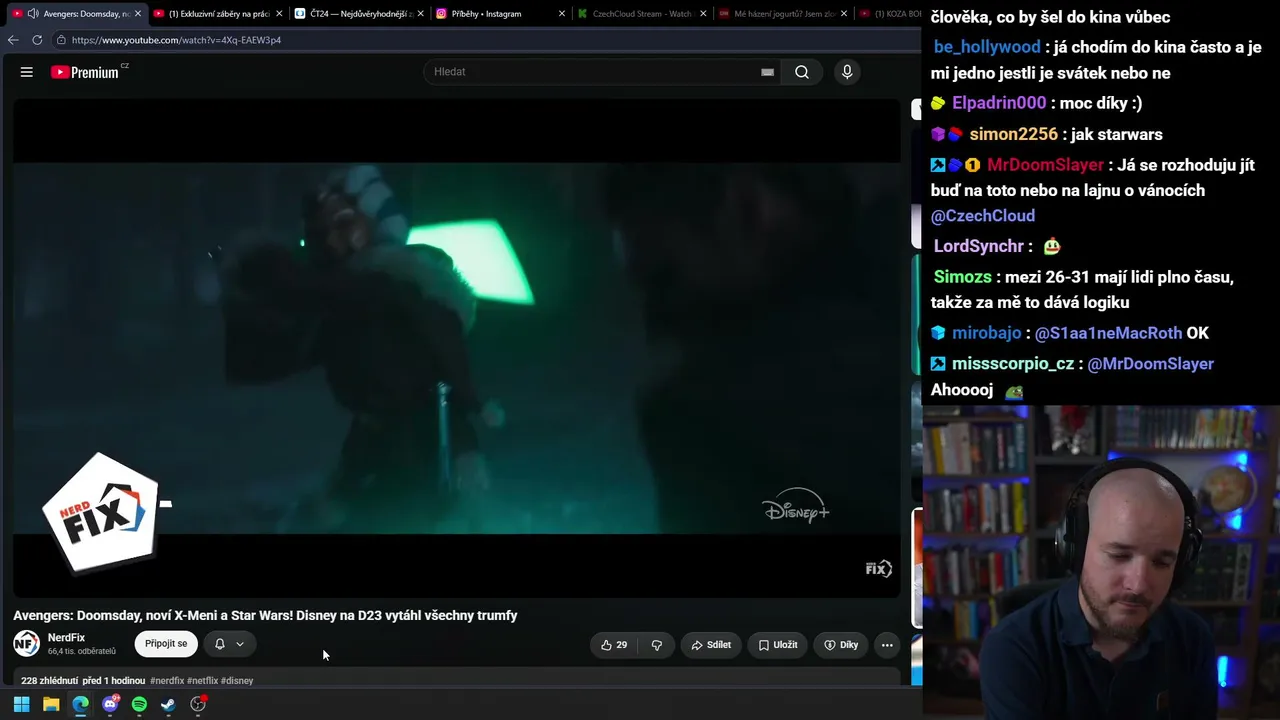Switch to CzechCloud Stream tab
The height and width of the screenshot is (720, 1280).
click(x=642, y=14)
